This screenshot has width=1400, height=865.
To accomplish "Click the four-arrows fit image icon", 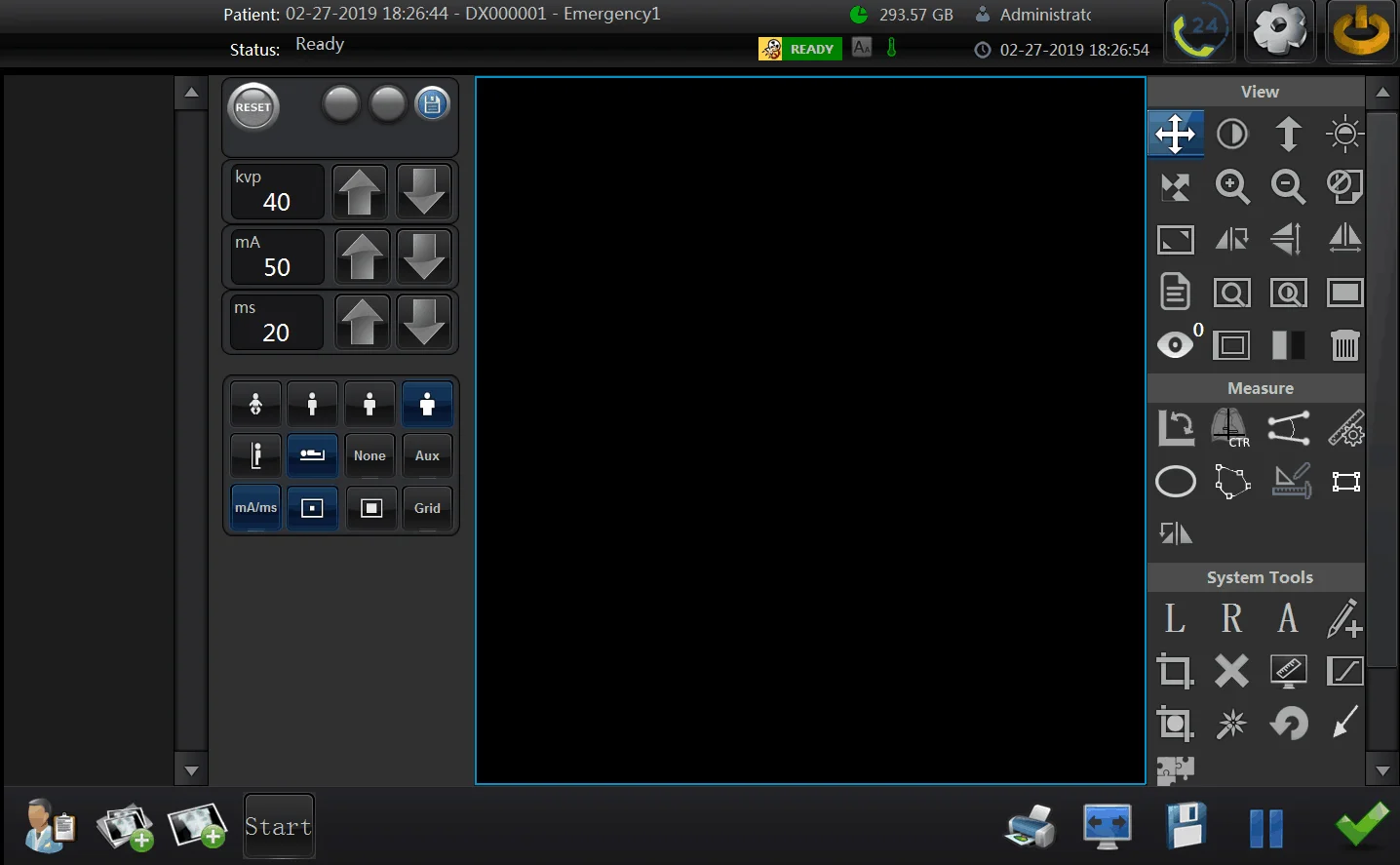I will (x=1176, y=186).
